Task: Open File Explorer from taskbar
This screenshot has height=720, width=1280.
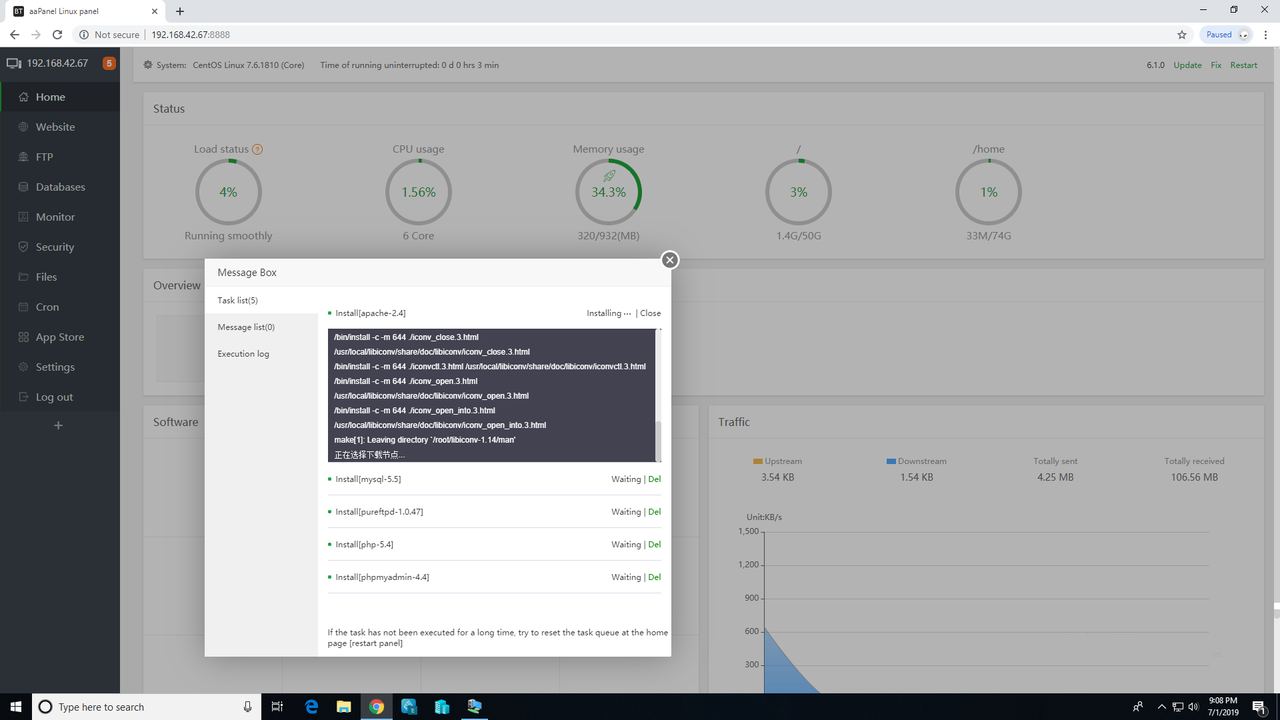Action: tap(343, 707)
